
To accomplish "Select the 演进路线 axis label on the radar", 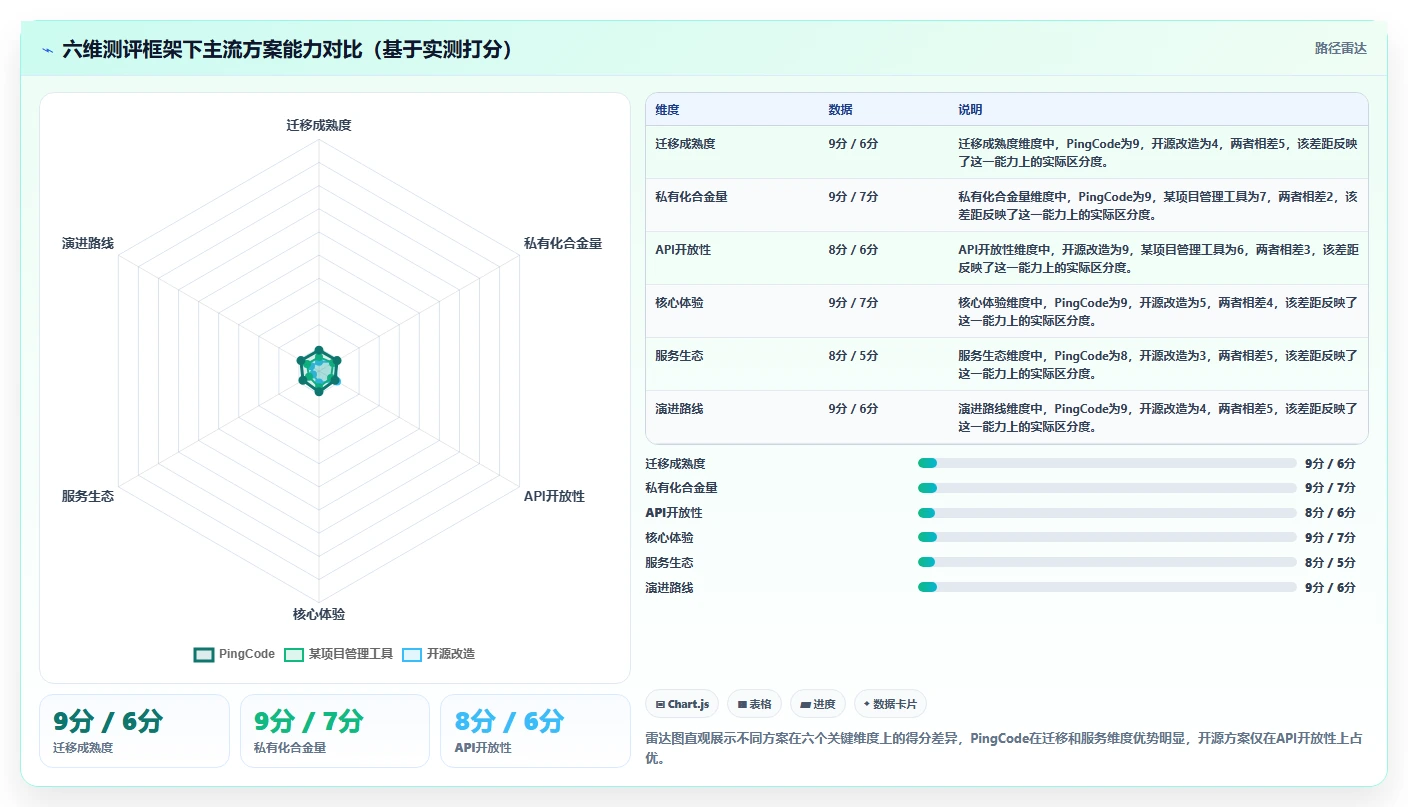I will coord(88,243).
